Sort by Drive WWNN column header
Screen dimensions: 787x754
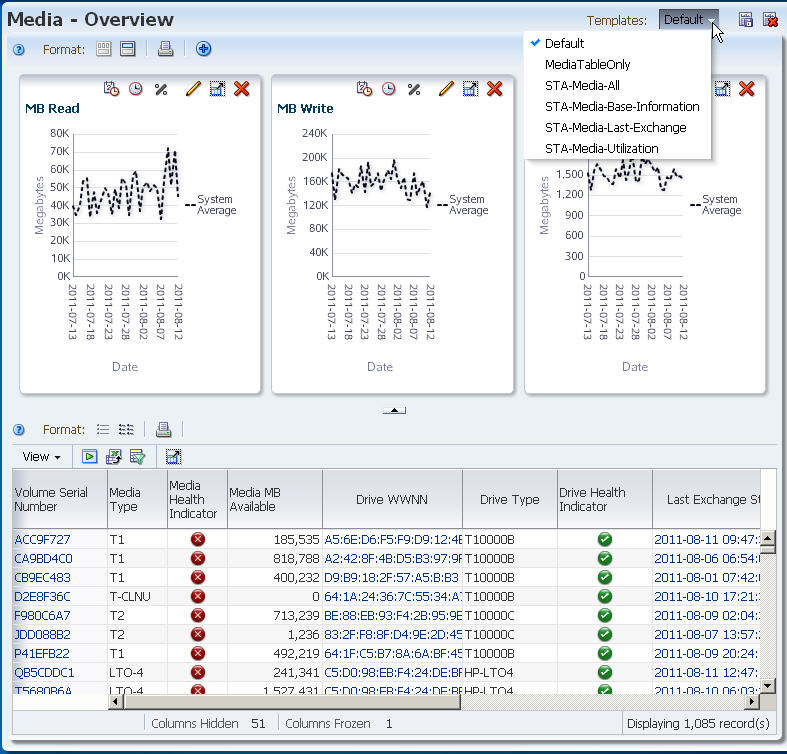pos(392,499)
